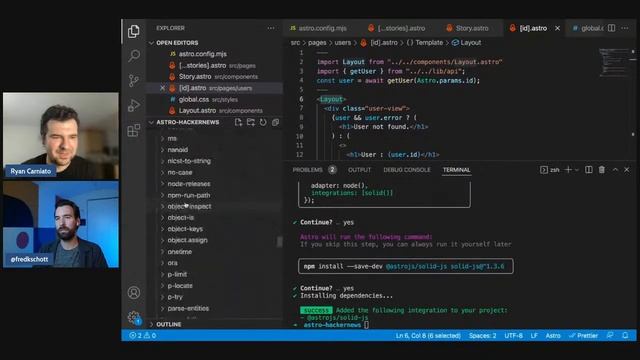Close the terminal panel
This screenshot has width=640, height=360.
coord(627,170)
